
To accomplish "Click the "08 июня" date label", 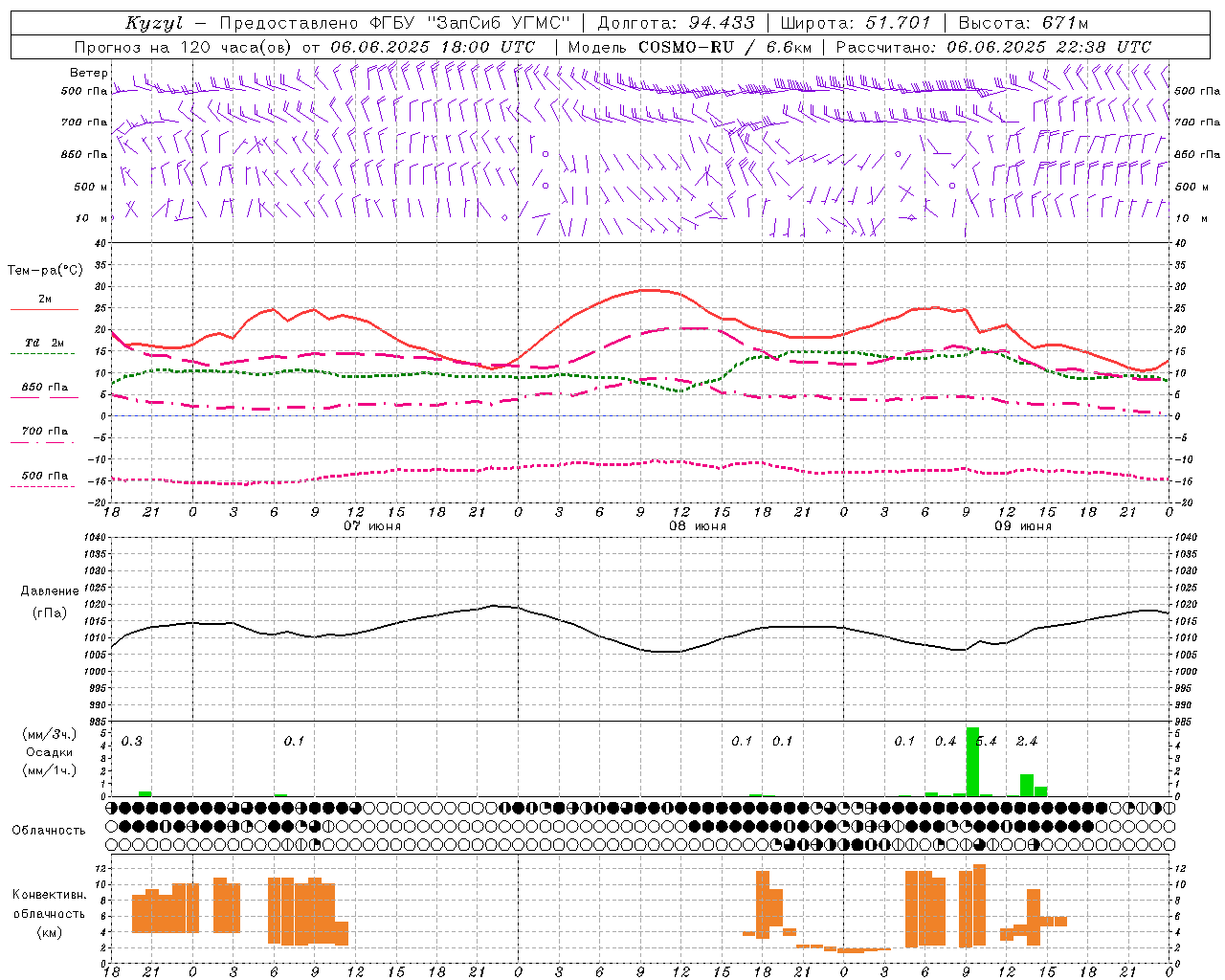I will coord(698,526).
